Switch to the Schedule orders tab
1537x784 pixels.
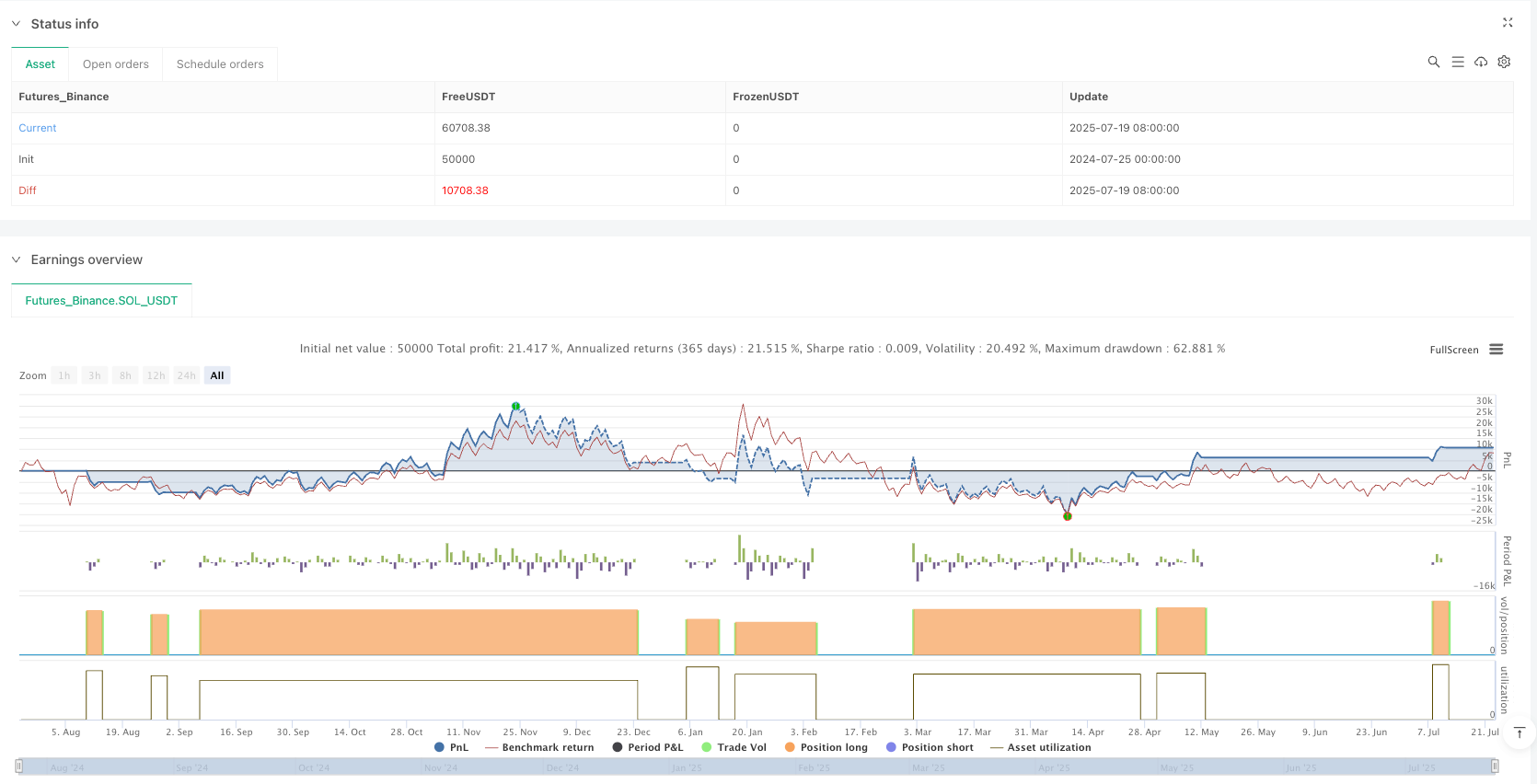coord(220,64)
